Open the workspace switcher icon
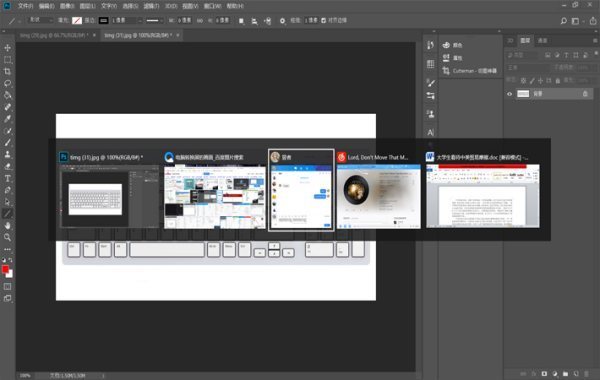This screenshot has width=600, height=380. point(575,21)
